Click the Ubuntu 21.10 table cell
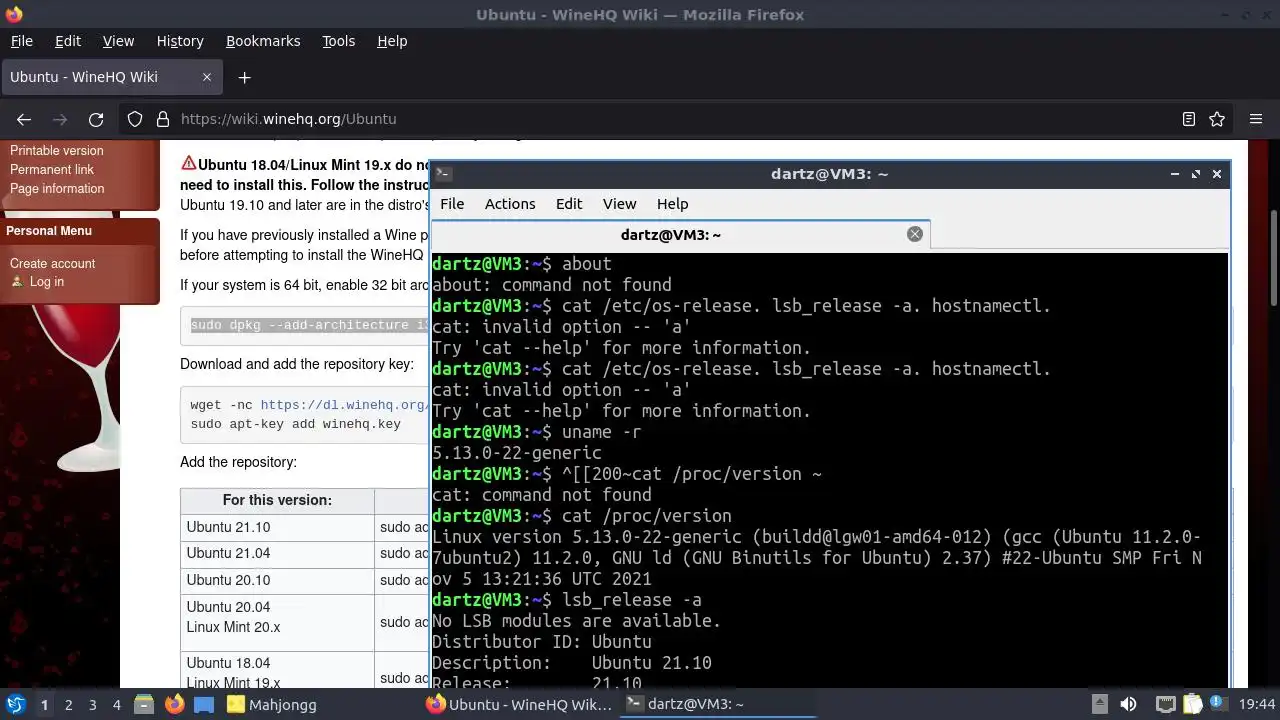The width and height of the screenshot is (1280, 720). (277, 527)
